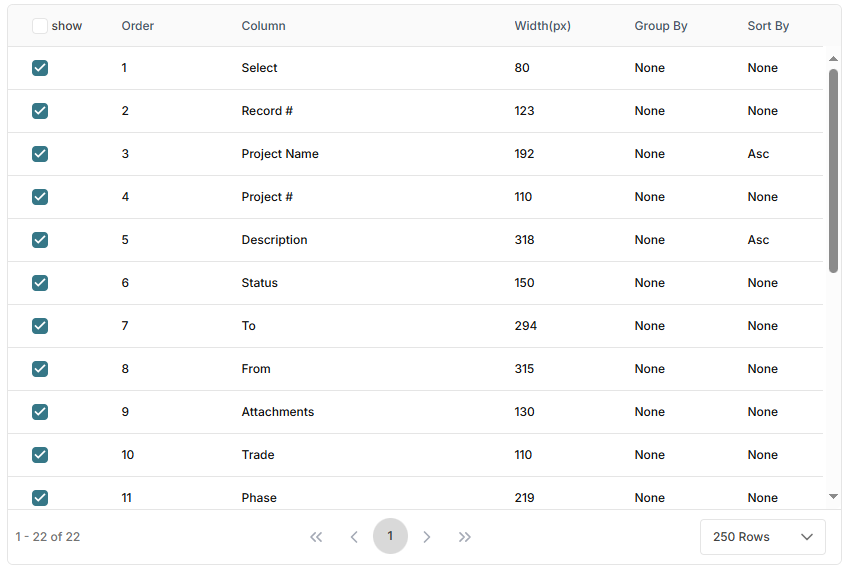The height and width of the screenshot is (572, 847).
Task: Click the width value 318 for Description
Action: [524, 240]
